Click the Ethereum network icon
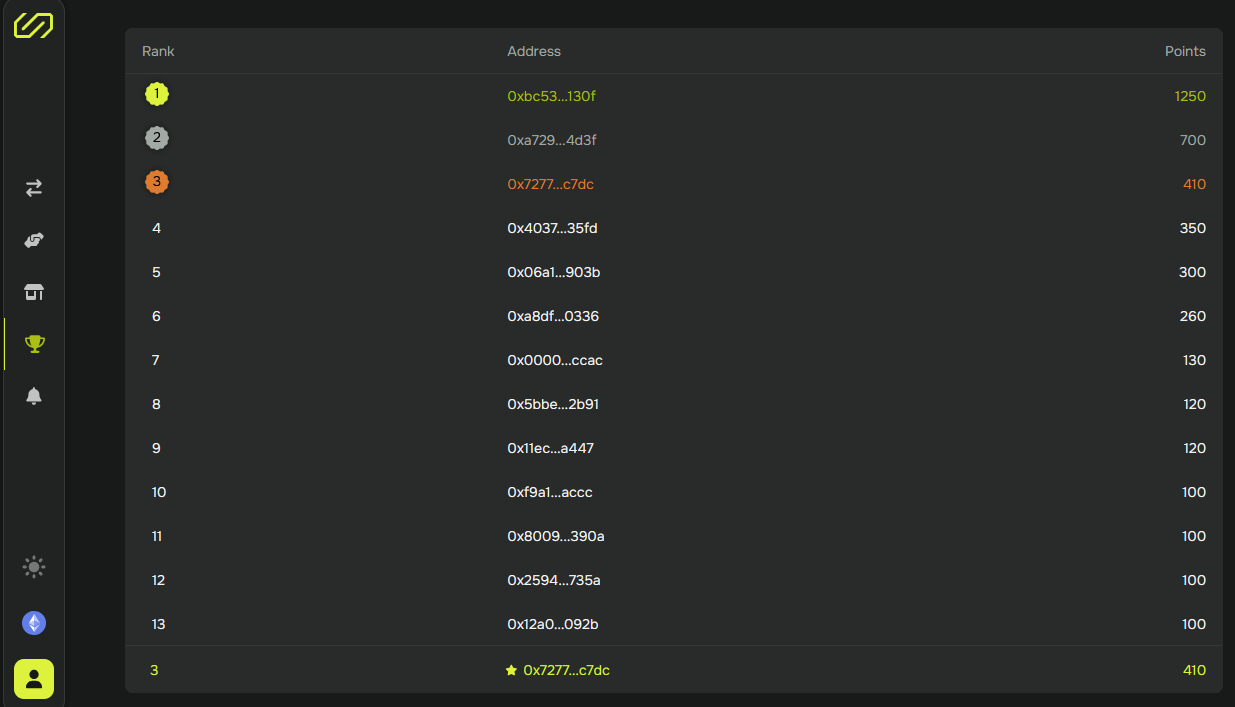The width and height of the screenshot is (1235, 707). click(x=34, y=623)
